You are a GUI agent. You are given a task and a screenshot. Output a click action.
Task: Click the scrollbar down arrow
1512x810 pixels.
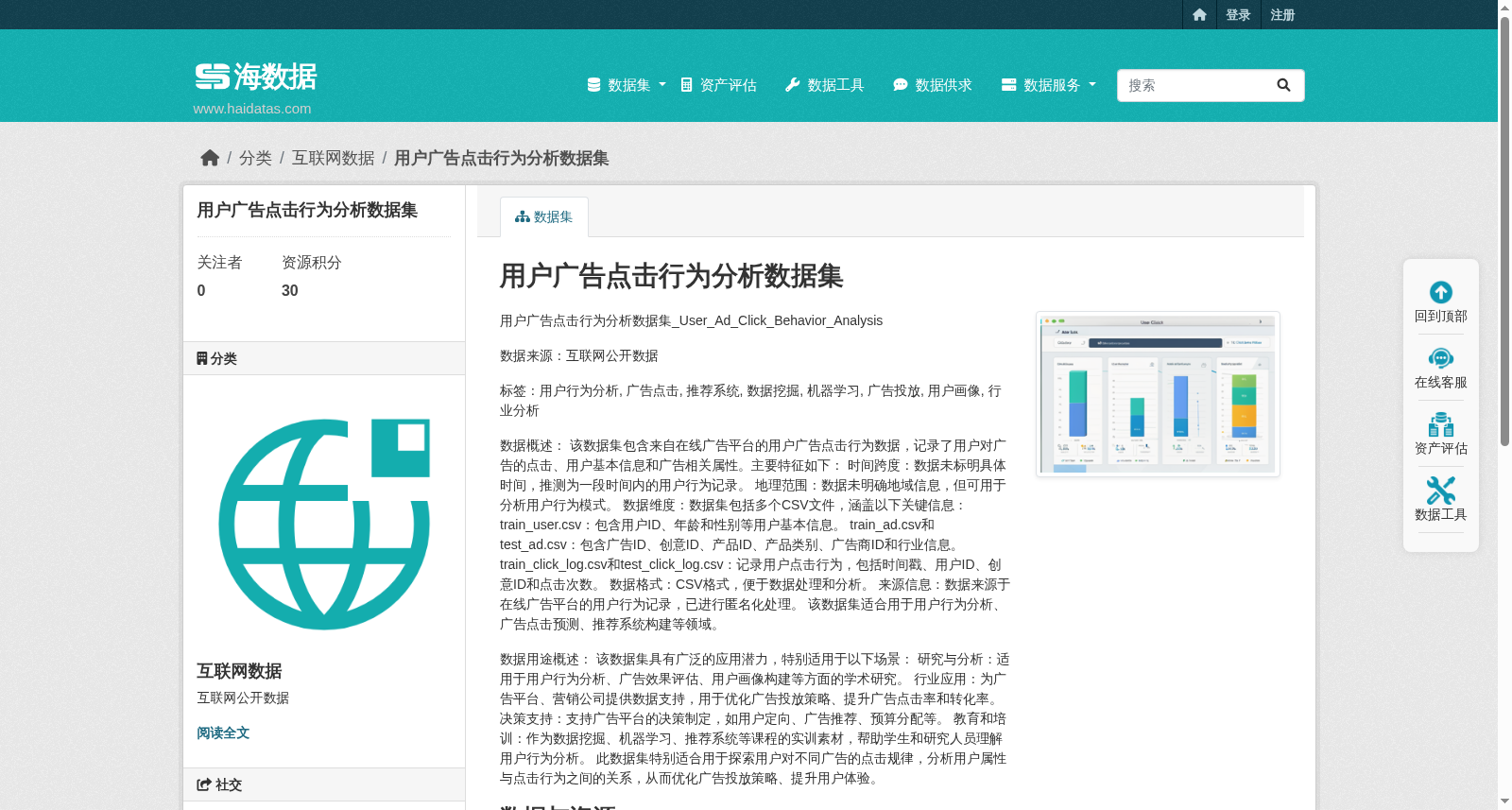click(x=1504, y=802)
